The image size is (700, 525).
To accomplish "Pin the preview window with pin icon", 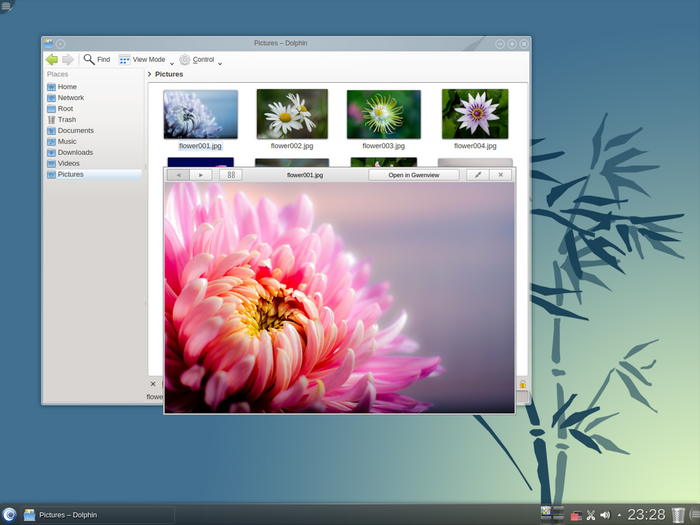I will (x=477, y=175).
